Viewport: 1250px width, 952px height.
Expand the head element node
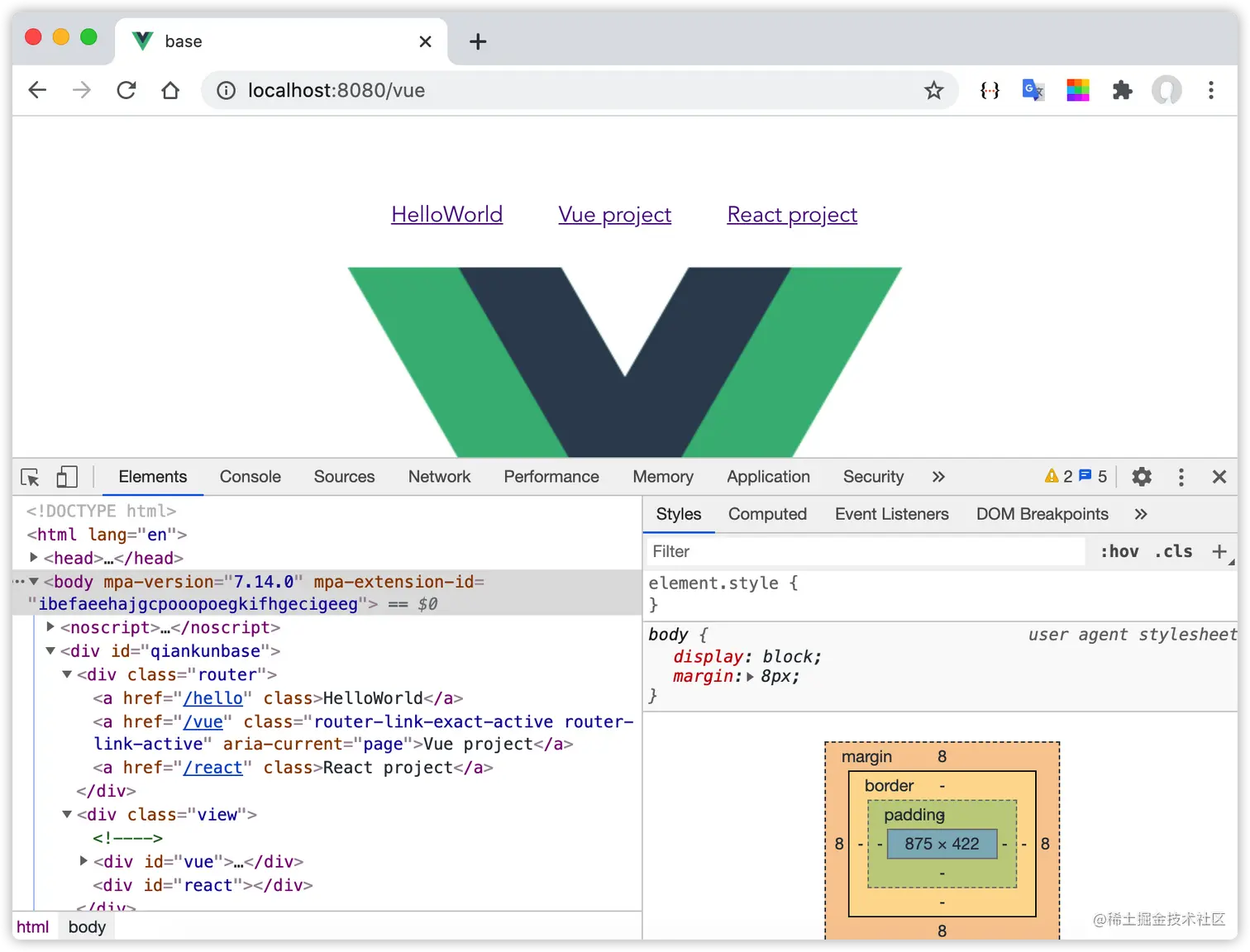[34, 558]
